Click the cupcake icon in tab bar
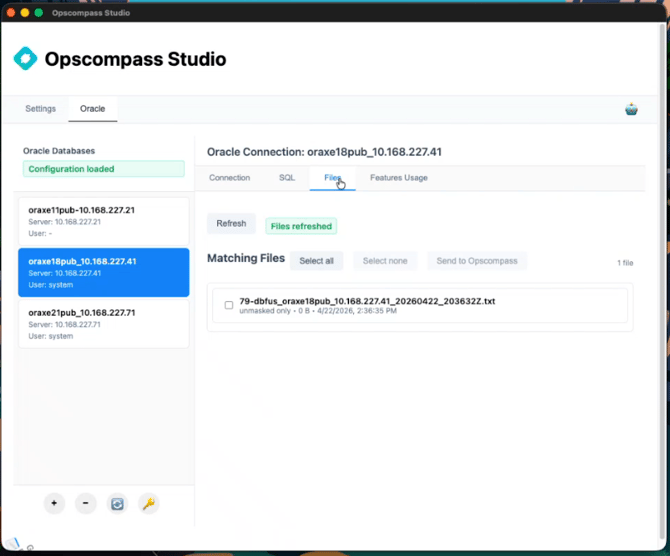 point(631,109)
